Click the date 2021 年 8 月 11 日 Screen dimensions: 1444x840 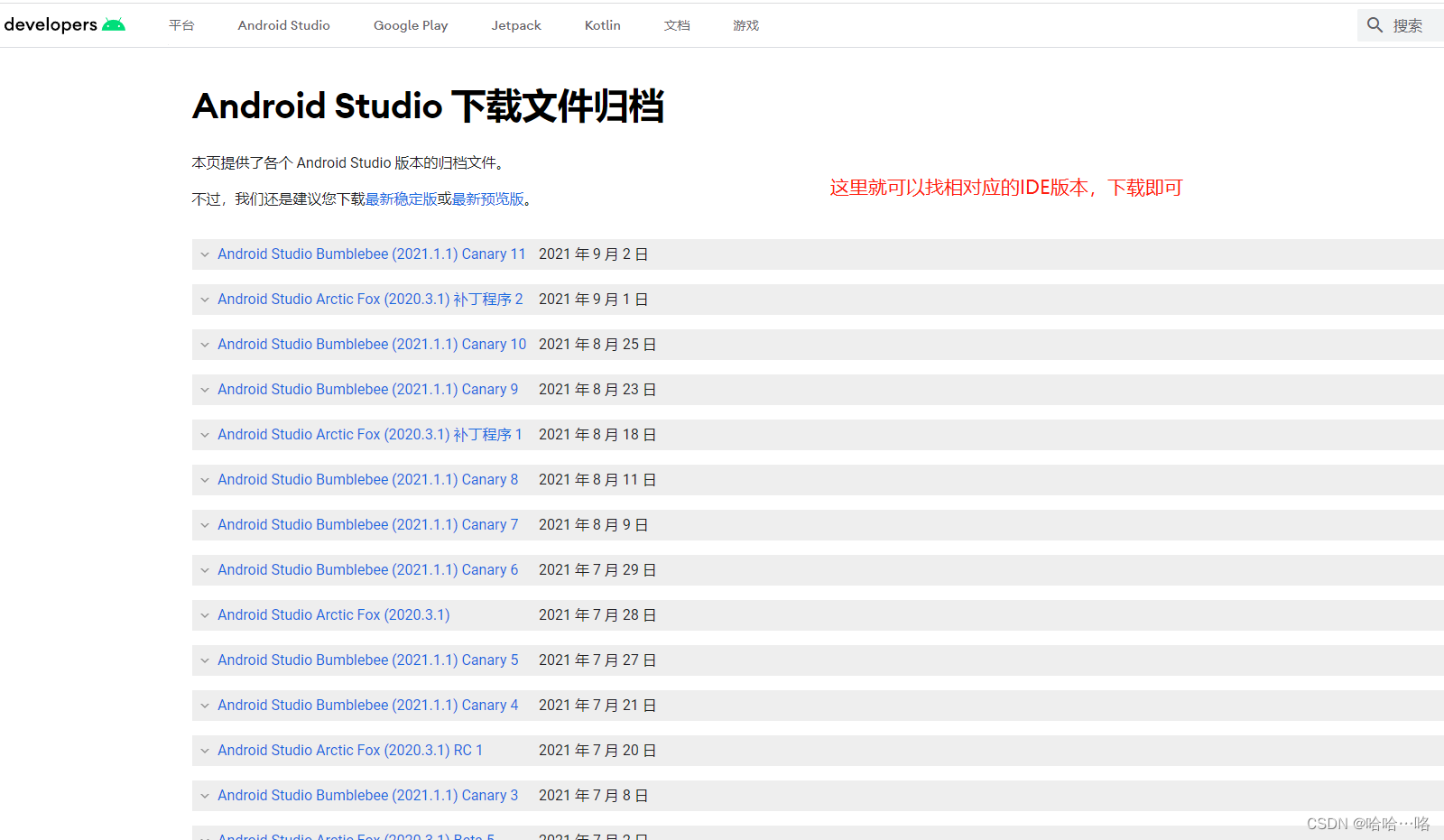click(597, 480)
